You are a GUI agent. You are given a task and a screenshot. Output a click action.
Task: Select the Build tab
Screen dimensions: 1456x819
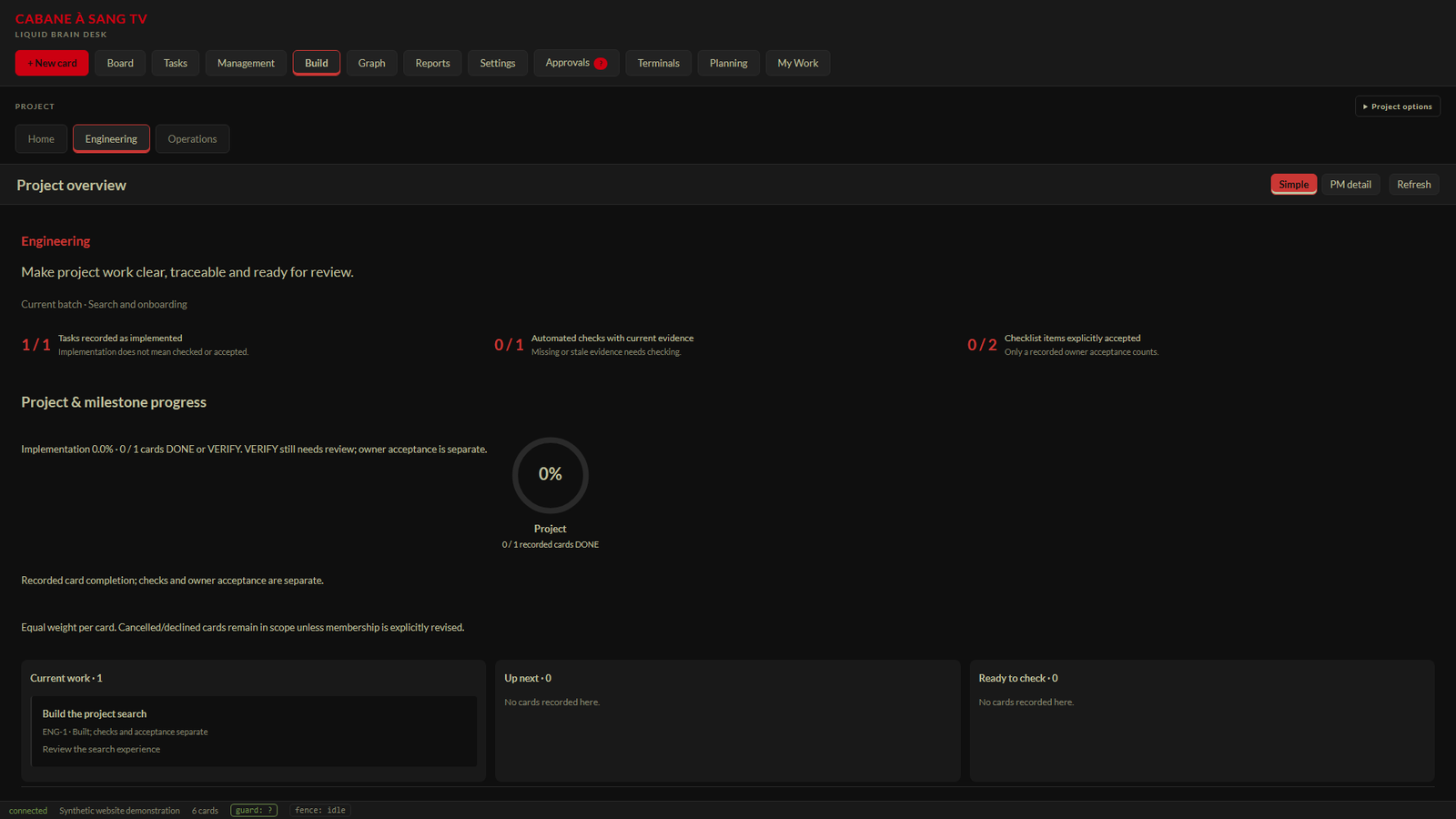click(x=317, y=63)
